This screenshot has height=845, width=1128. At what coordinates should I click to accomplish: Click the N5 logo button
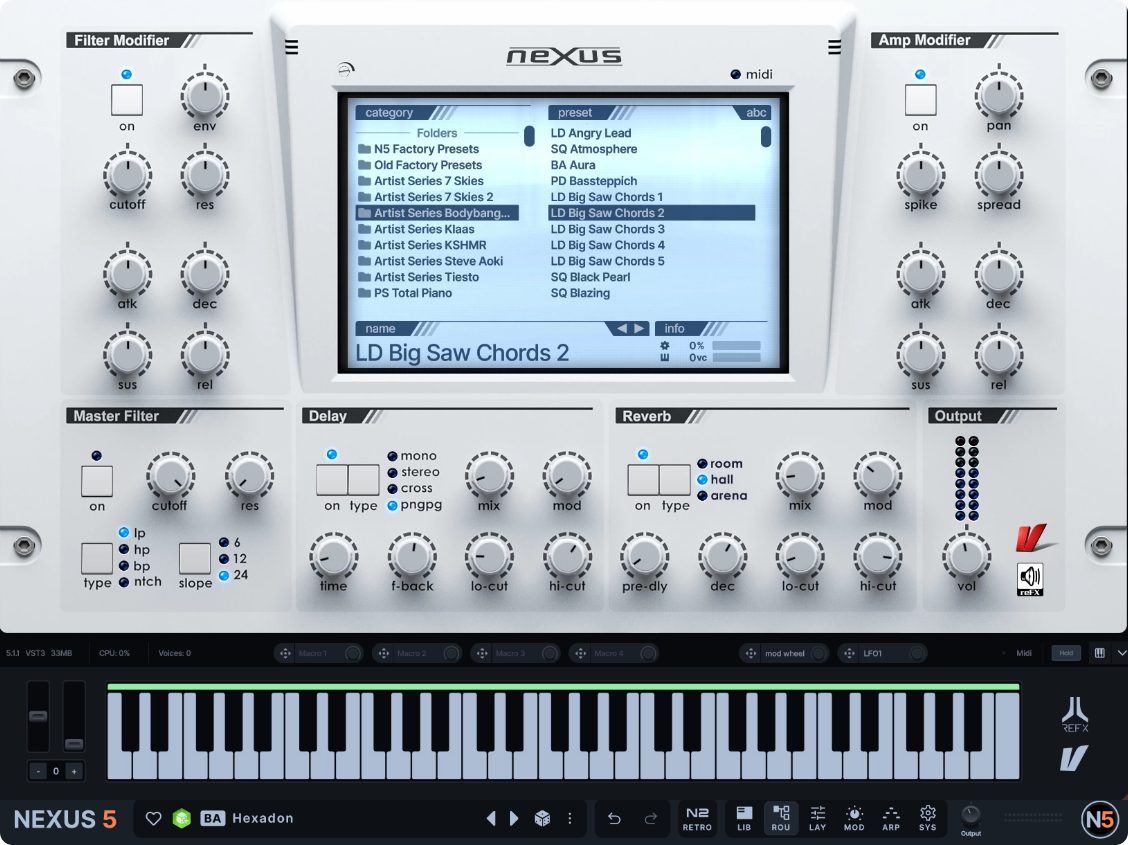click(1099, 818)
